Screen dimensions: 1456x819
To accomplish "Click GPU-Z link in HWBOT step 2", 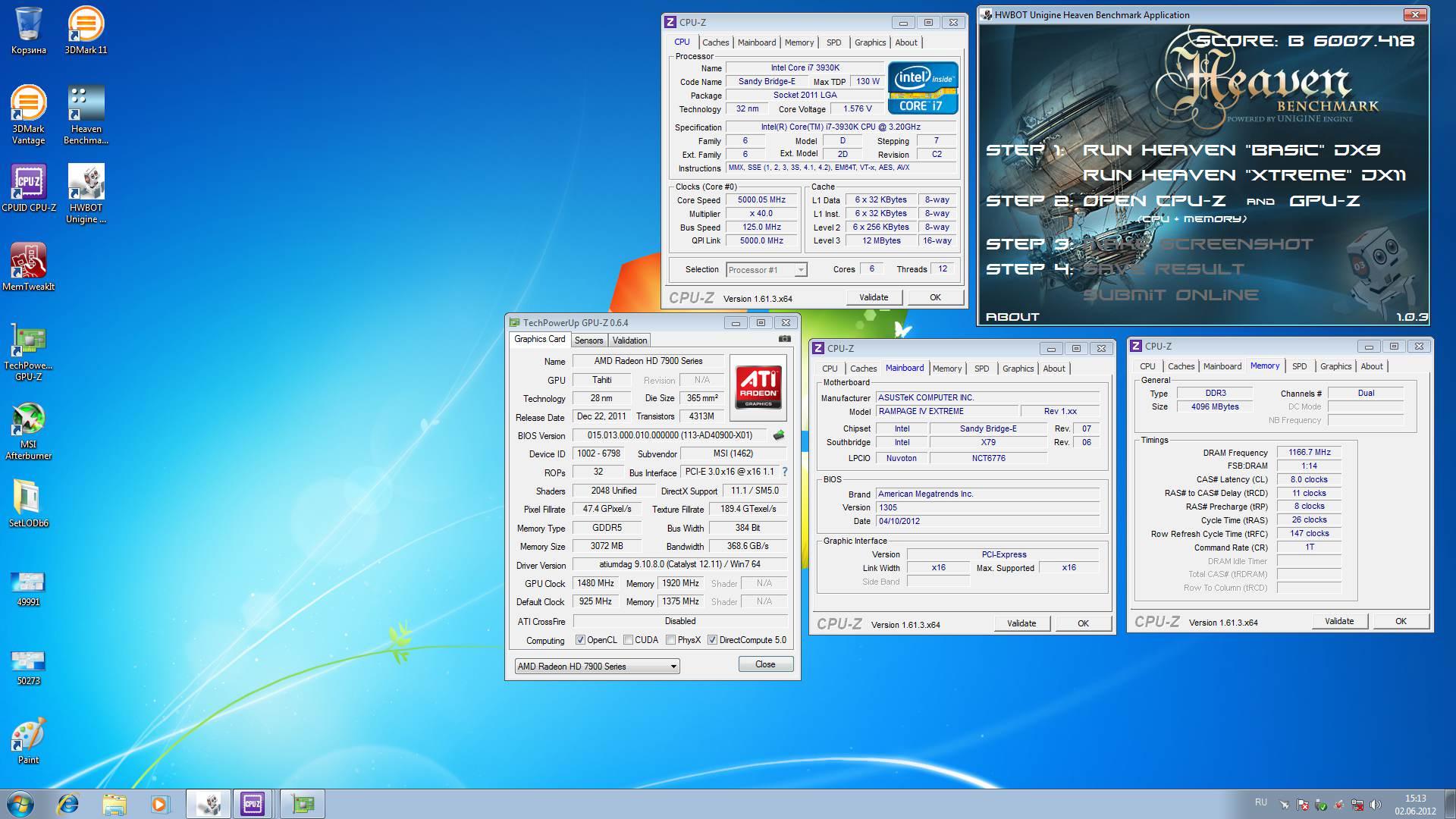I will 1324,201.
